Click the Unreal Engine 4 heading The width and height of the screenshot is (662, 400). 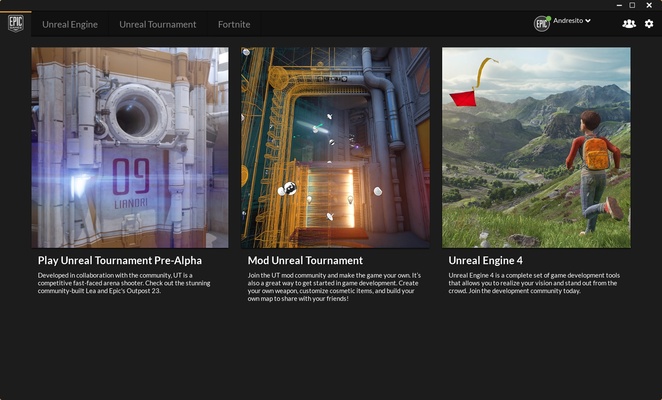pyautogui.click(x=485, y=260)
